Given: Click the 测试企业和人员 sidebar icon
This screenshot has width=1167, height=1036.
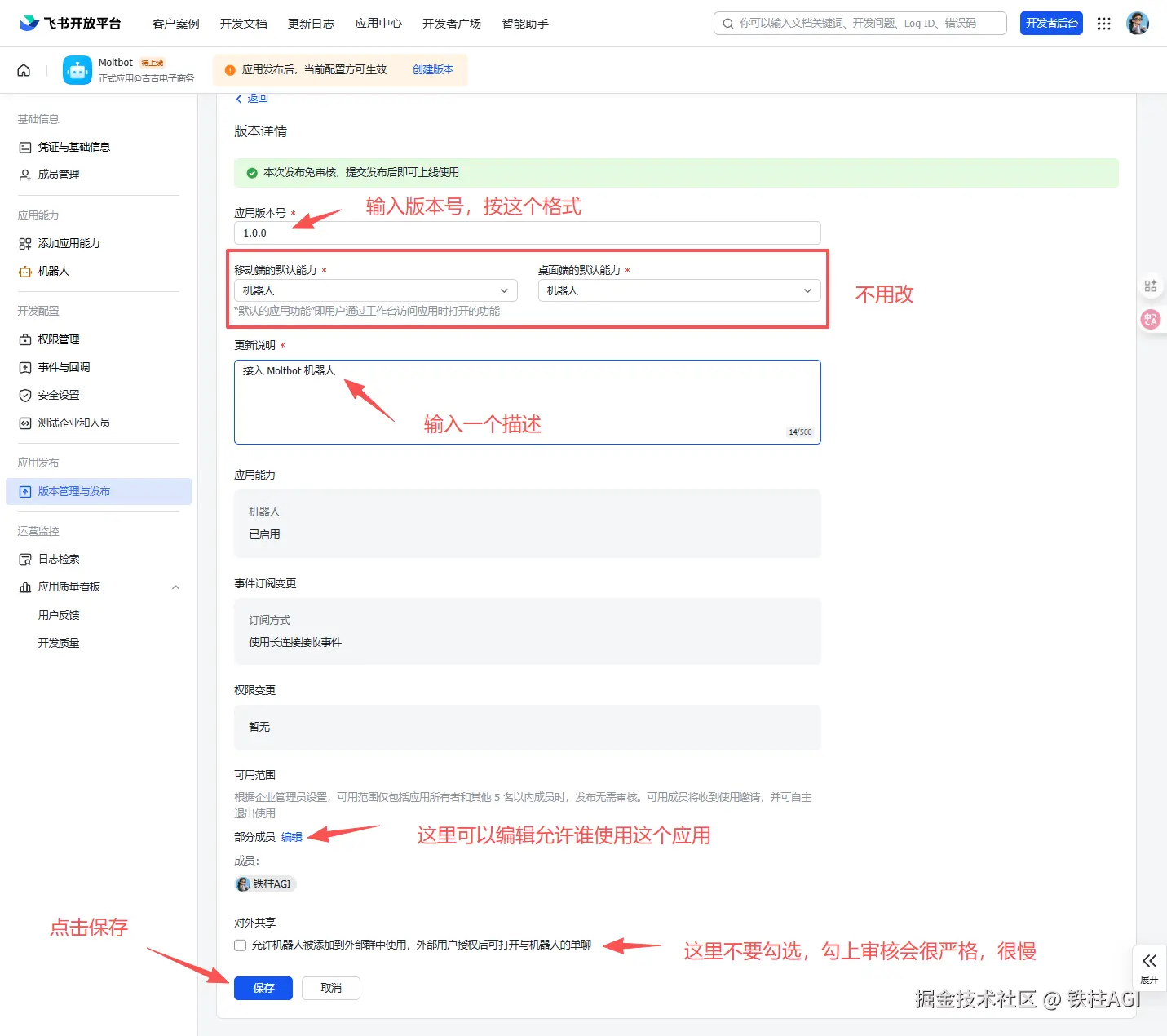Looking at the screenshot, I should [x=25, y=423].
